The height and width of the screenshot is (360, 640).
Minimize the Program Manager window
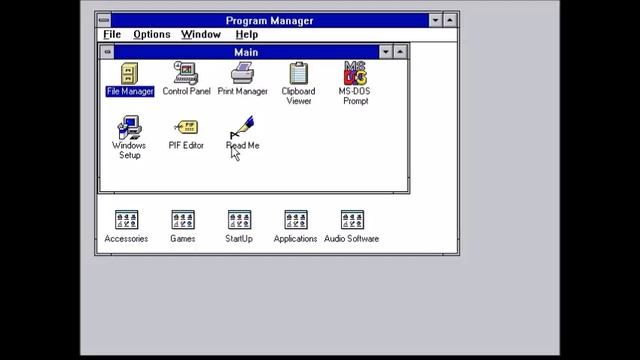(x=436, y=20)
